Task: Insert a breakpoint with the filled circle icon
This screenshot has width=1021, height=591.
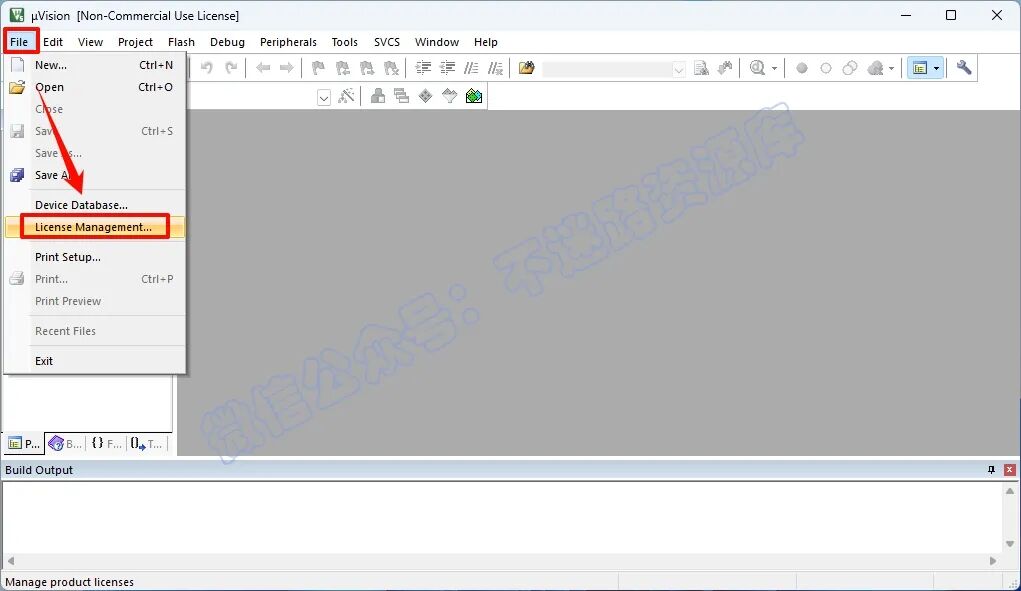Action: click(802, 68)
